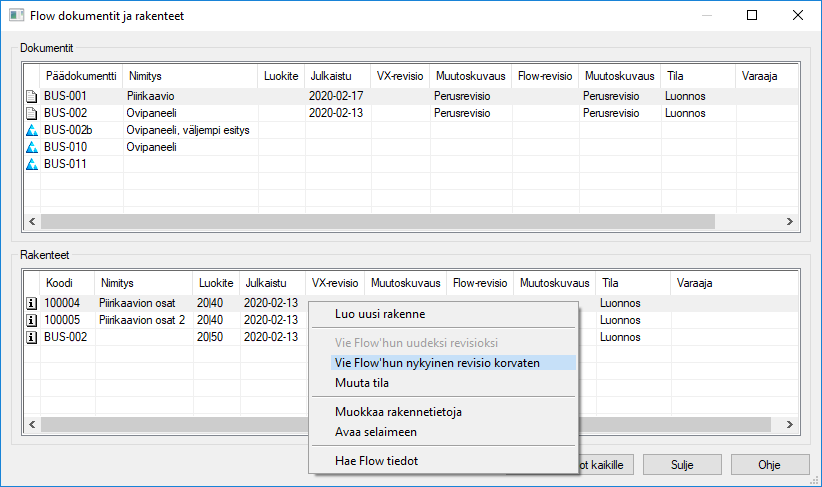Sort structures by Koodi column header
Viewport: 822px width, 487px height.
pos(59,283)
